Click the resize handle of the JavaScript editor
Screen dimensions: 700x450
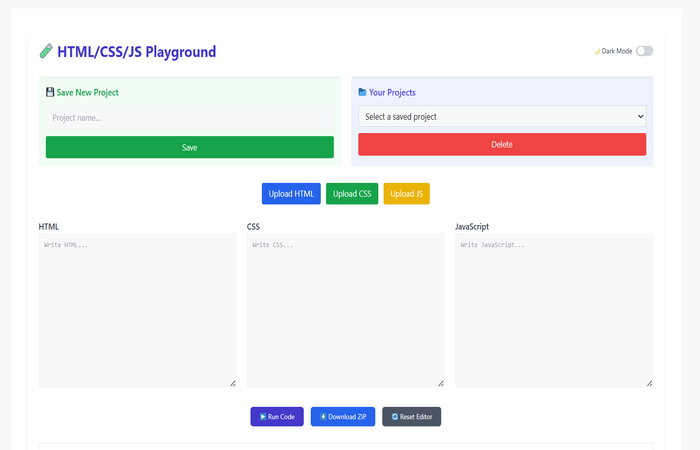point(648,382)
